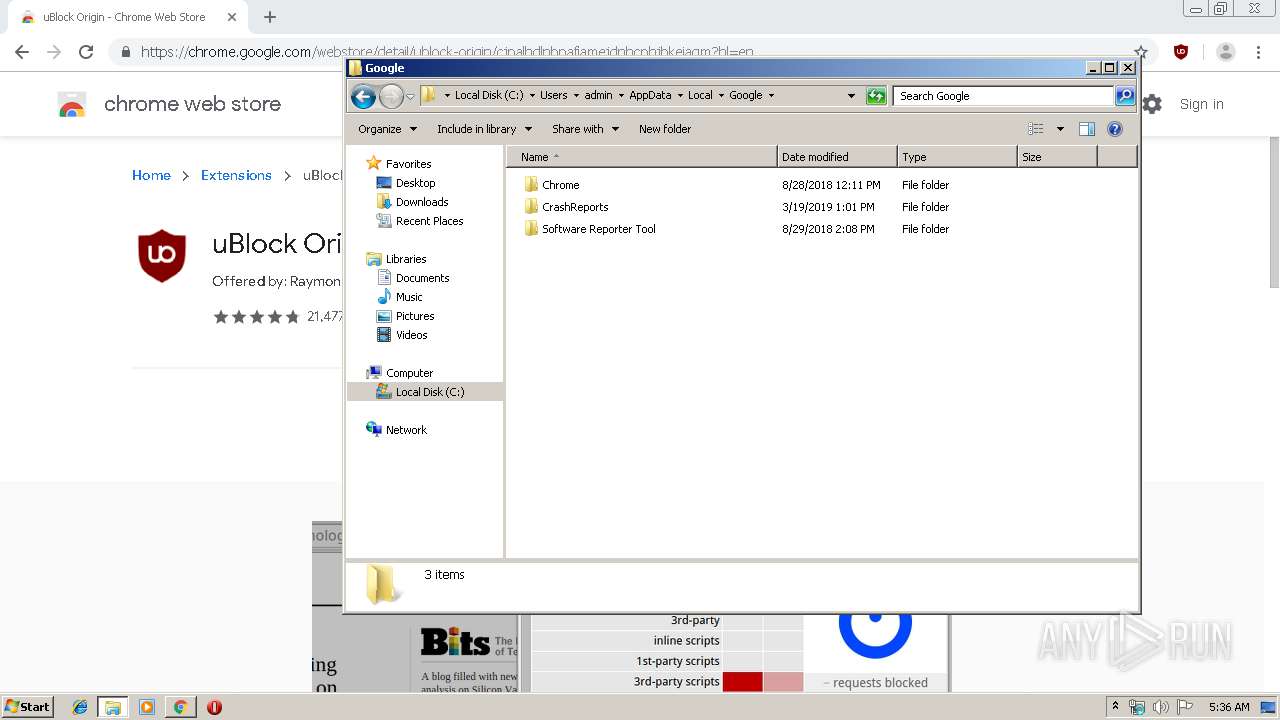Open Include in library menu
Screen dimensions: 1280x720
[484, 129]
